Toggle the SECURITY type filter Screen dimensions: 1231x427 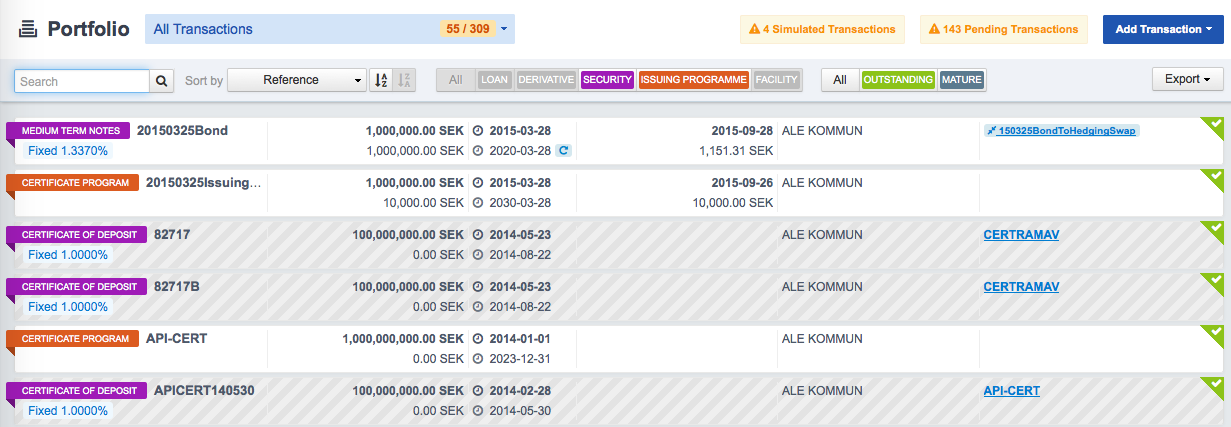(607, 80)
